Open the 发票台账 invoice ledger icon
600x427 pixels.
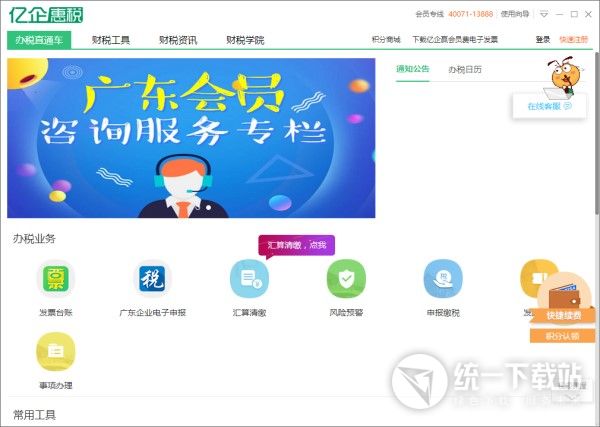pyautogui.click(x=55, y=279)
